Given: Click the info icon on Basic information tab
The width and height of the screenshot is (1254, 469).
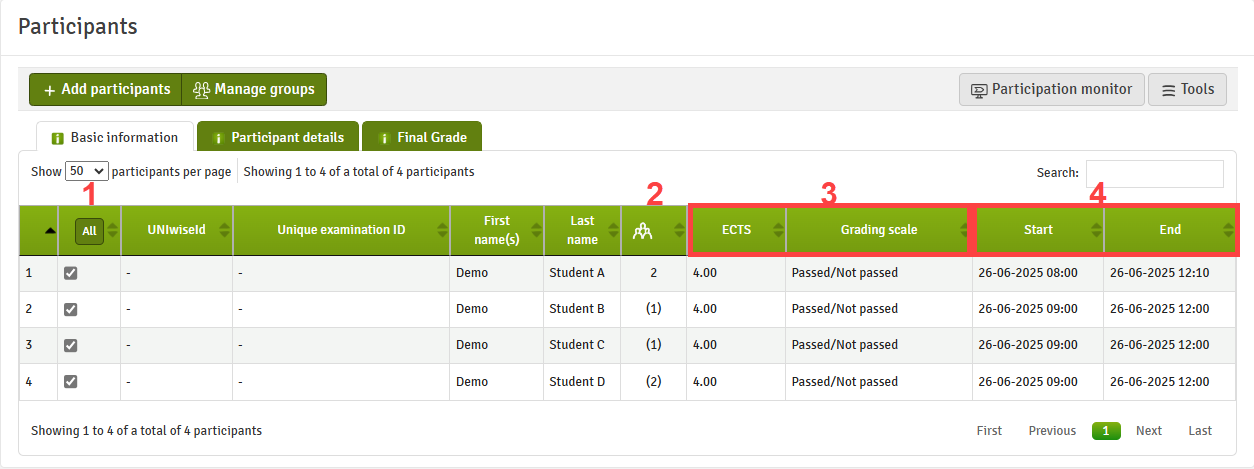Looking at the screenshot, I should coord(57,138).
